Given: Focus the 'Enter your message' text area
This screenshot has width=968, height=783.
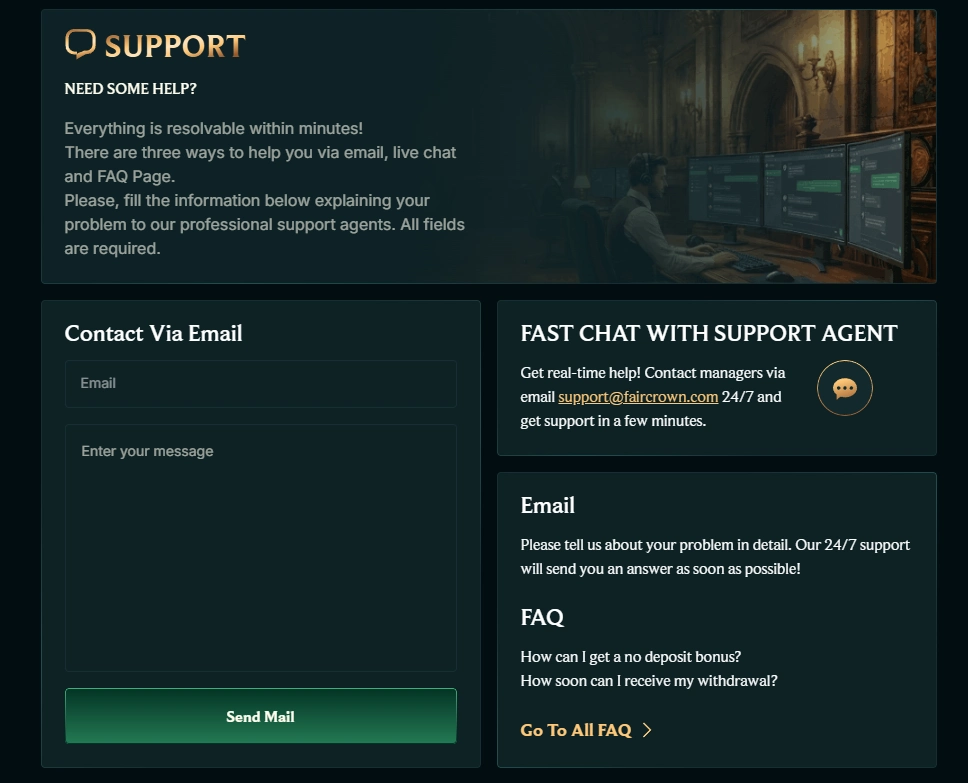Looking at the screenshot, I should click(260, 547).
